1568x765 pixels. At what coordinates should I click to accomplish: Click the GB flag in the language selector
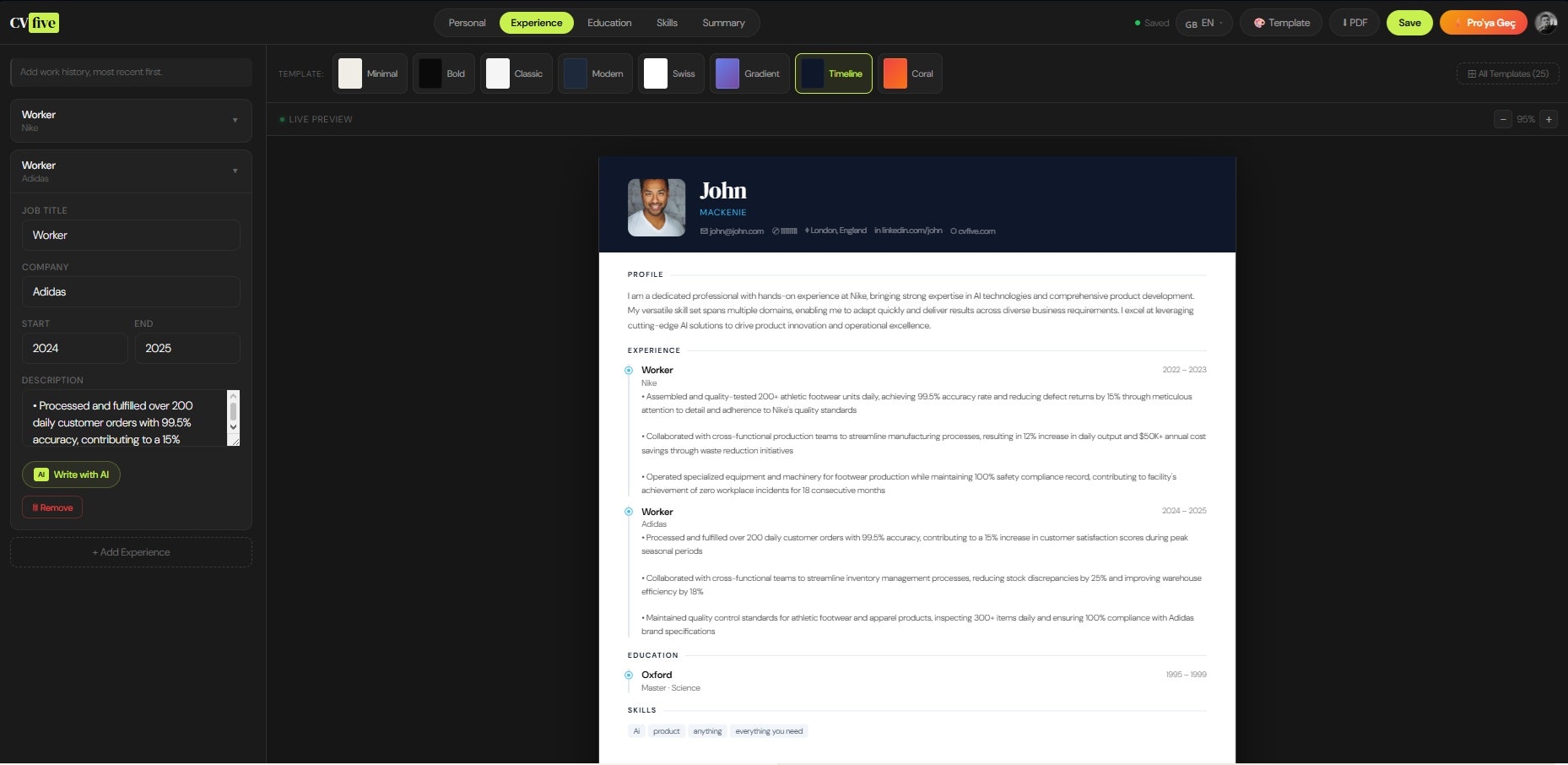(1192, 24)
